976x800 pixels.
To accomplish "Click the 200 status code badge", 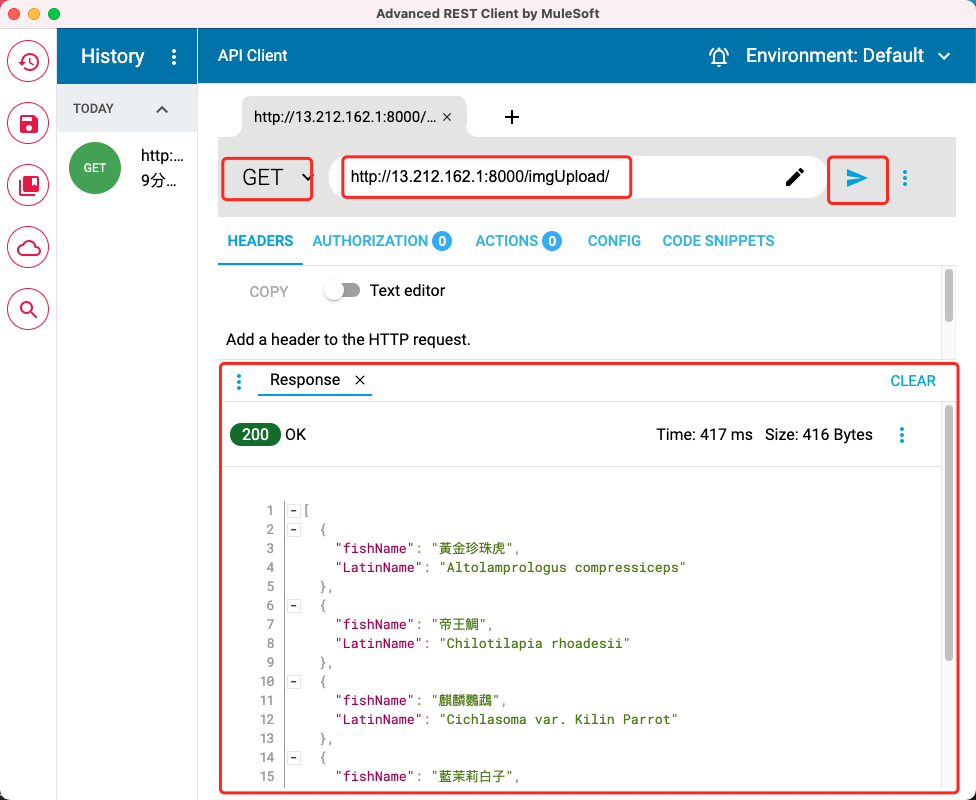I will (255, 435).
